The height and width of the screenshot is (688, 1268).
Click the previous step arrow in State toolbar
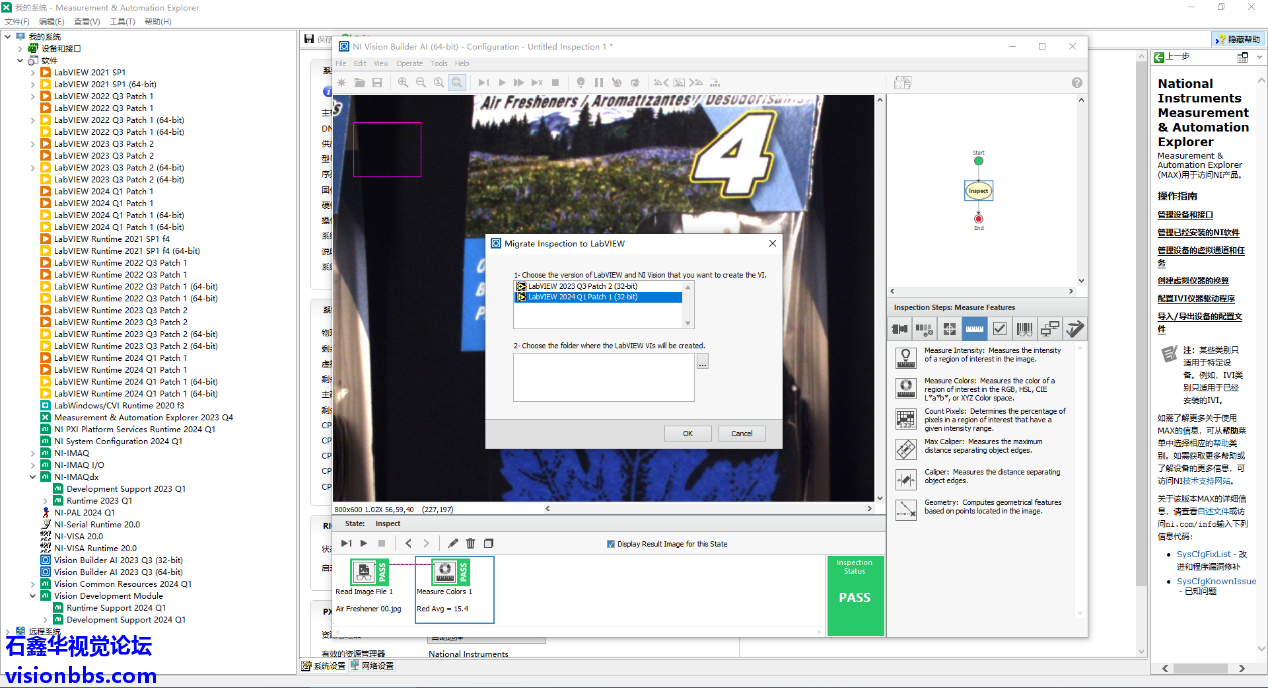(x=408, y=543)
